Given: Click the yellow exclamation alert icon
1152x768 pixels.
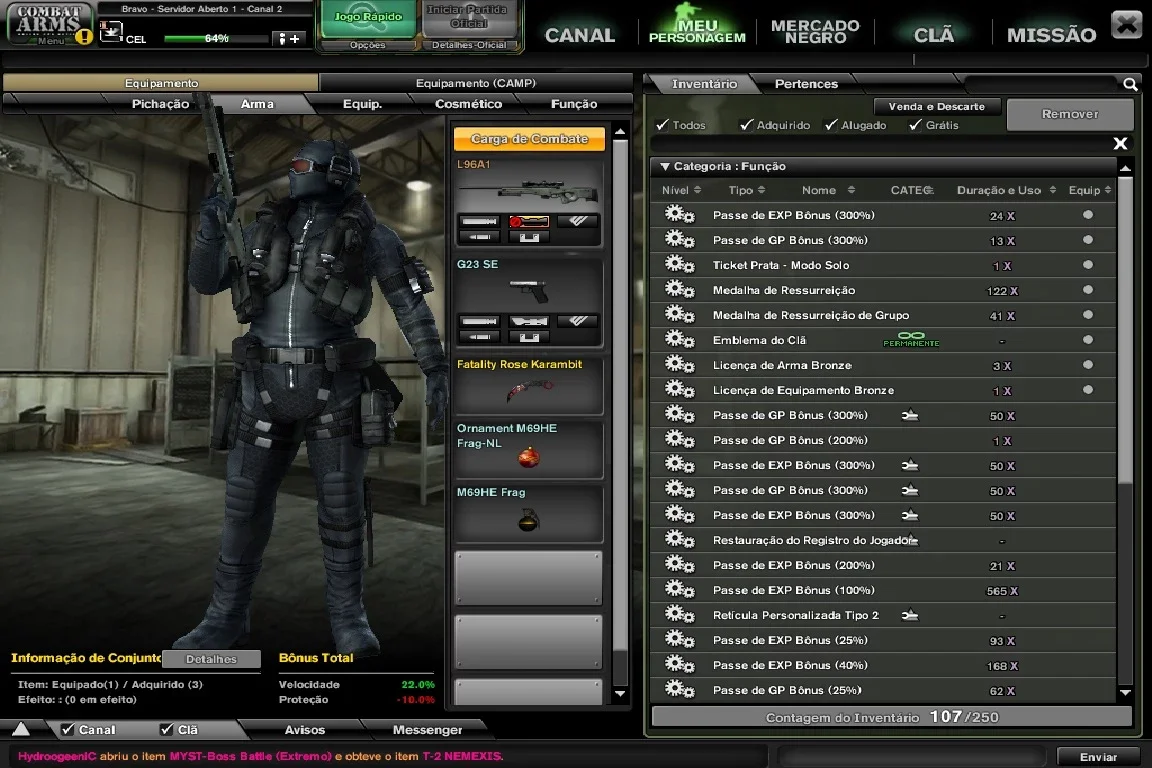Looking at the screenshot, I should tap(84, 36).
